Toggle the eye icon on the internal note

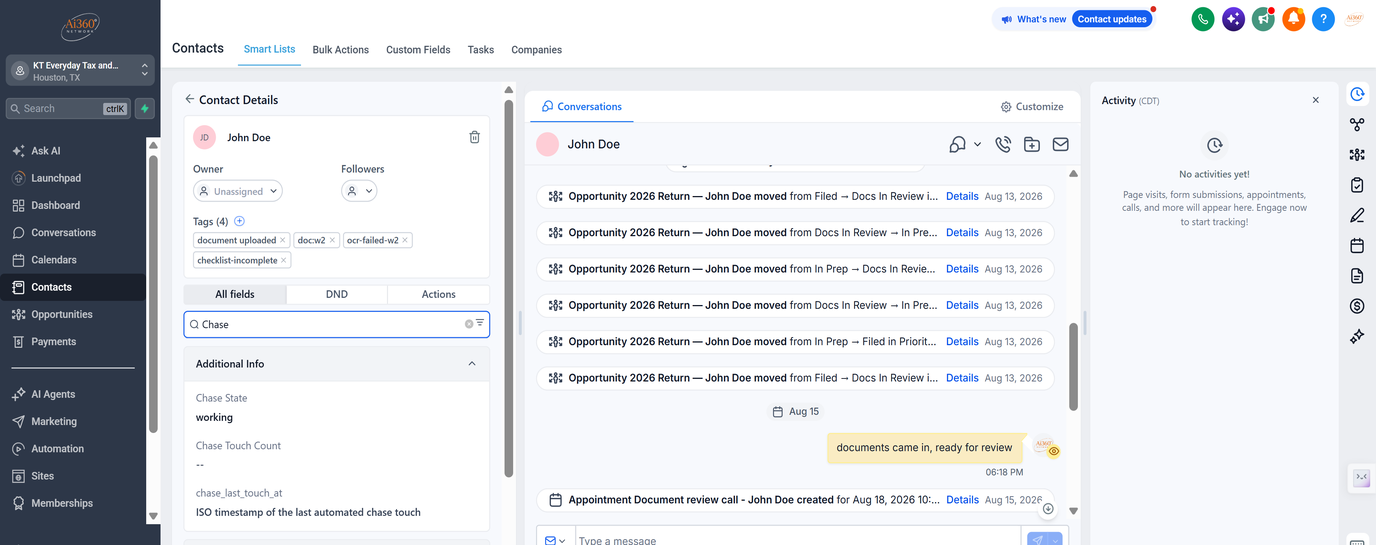(x=1053, y=451)
